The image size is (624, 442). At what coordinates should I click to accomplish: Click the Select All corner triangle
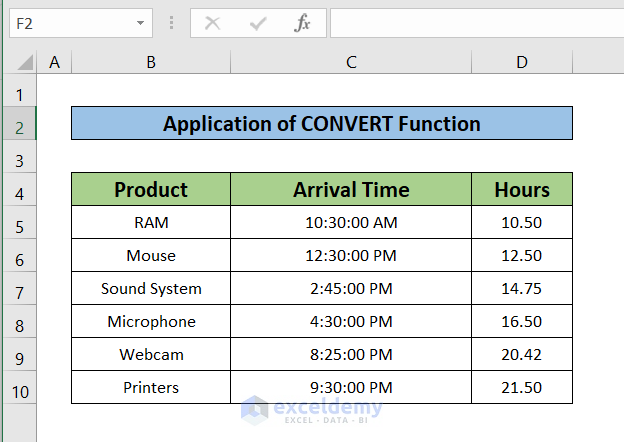25,62
